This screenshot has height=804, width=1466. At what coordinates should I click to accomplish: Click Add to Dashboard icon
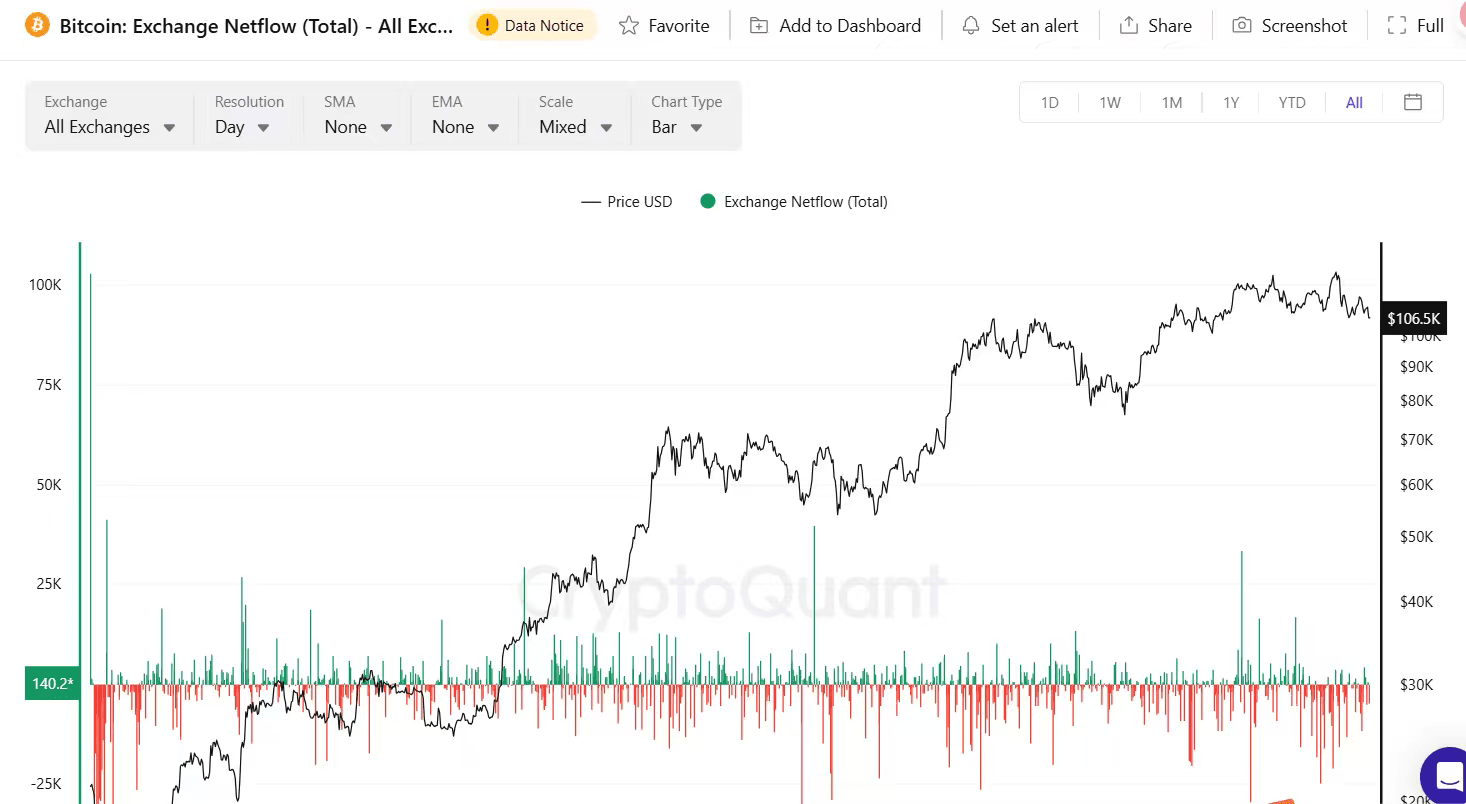(759, 26)
